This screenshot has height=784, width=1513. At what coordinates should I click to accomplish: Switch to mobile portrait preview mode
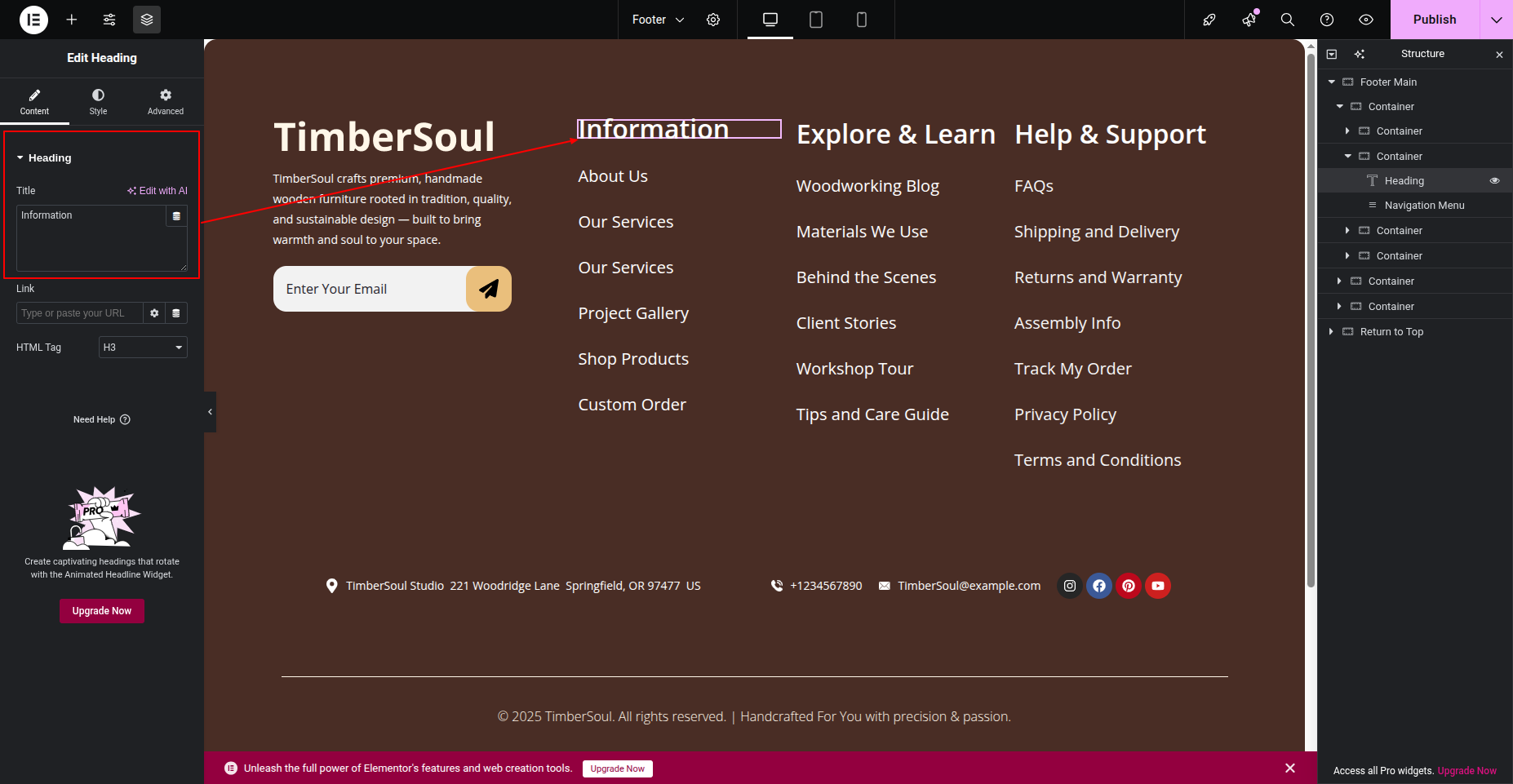point(862,20)
